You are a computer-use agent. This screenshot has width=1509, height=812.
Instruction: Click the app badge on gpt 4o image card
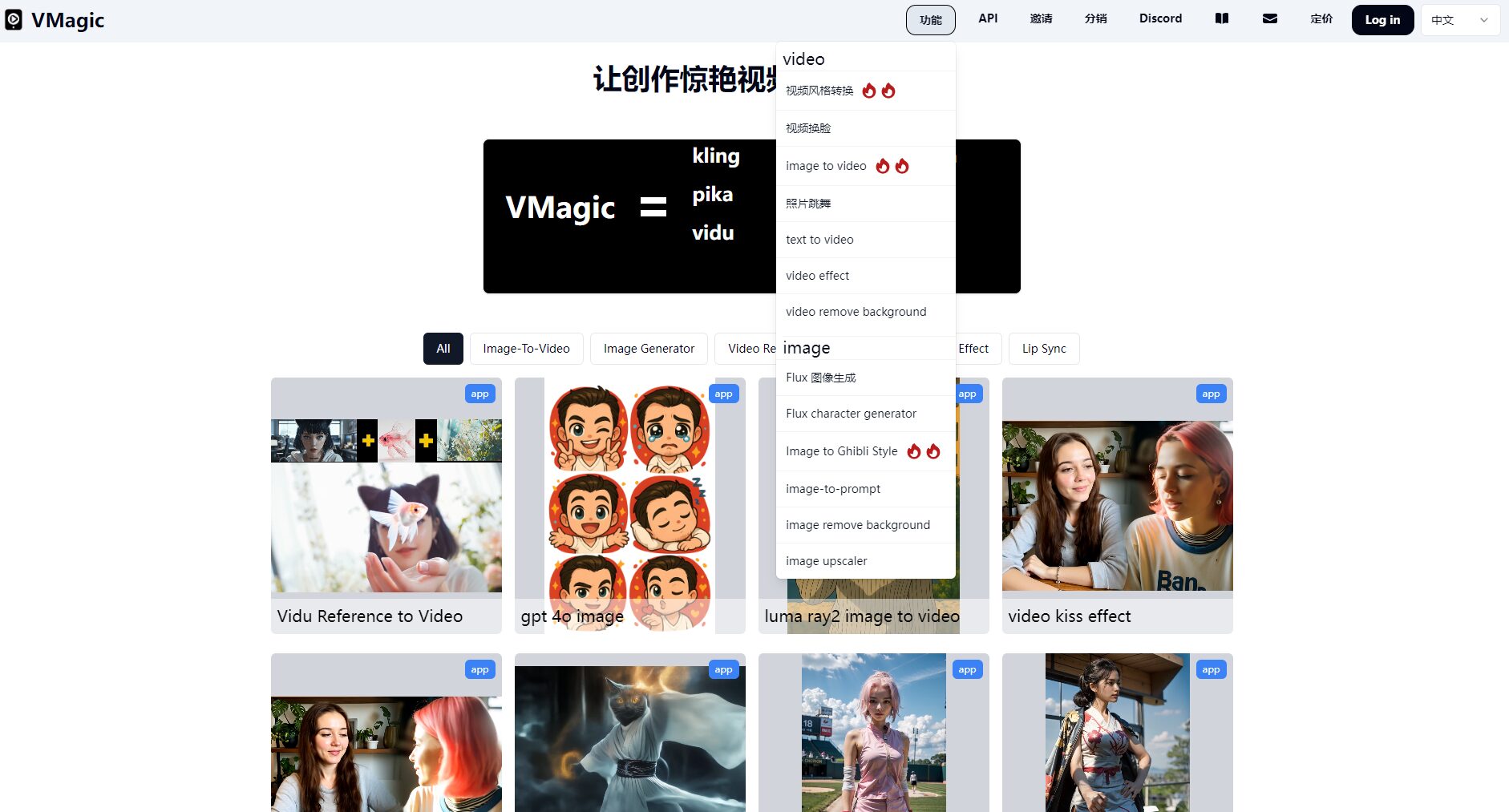point(724,394)
